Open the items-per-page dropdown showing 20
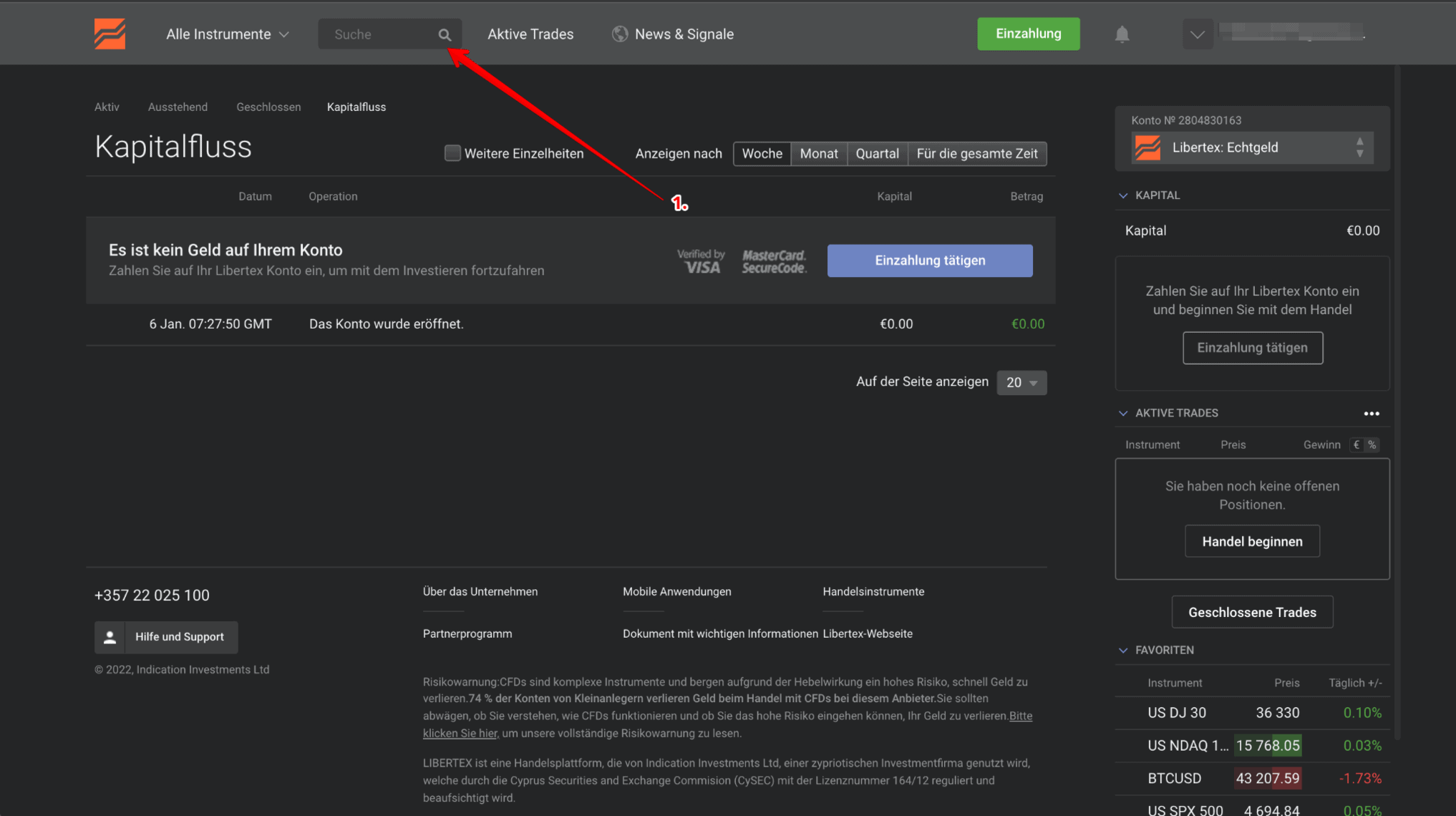1456x816 pixels. tap(1021, 382)
